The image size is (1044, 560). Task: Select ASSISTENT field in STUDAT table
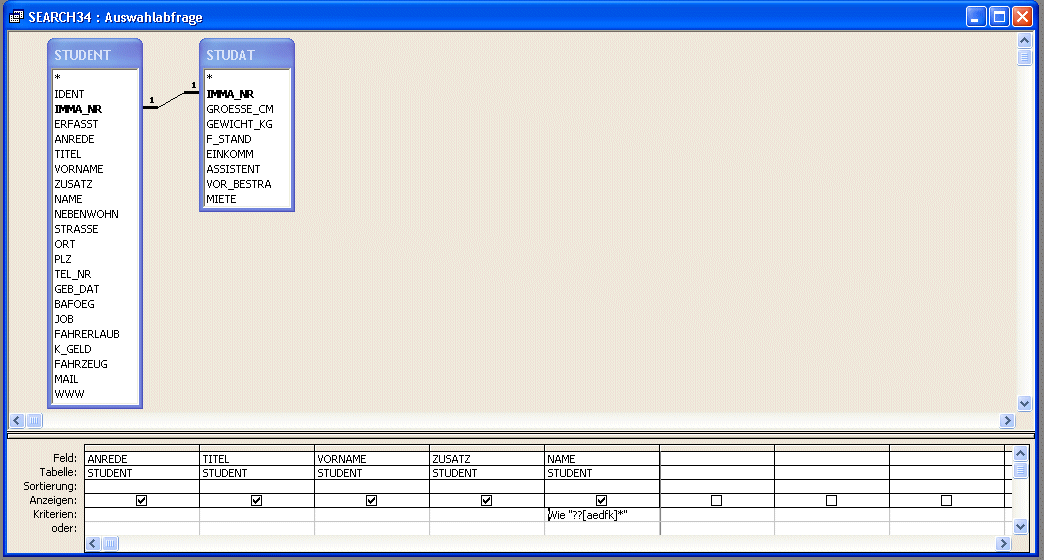pyautogui.click(x=233, y=169)
